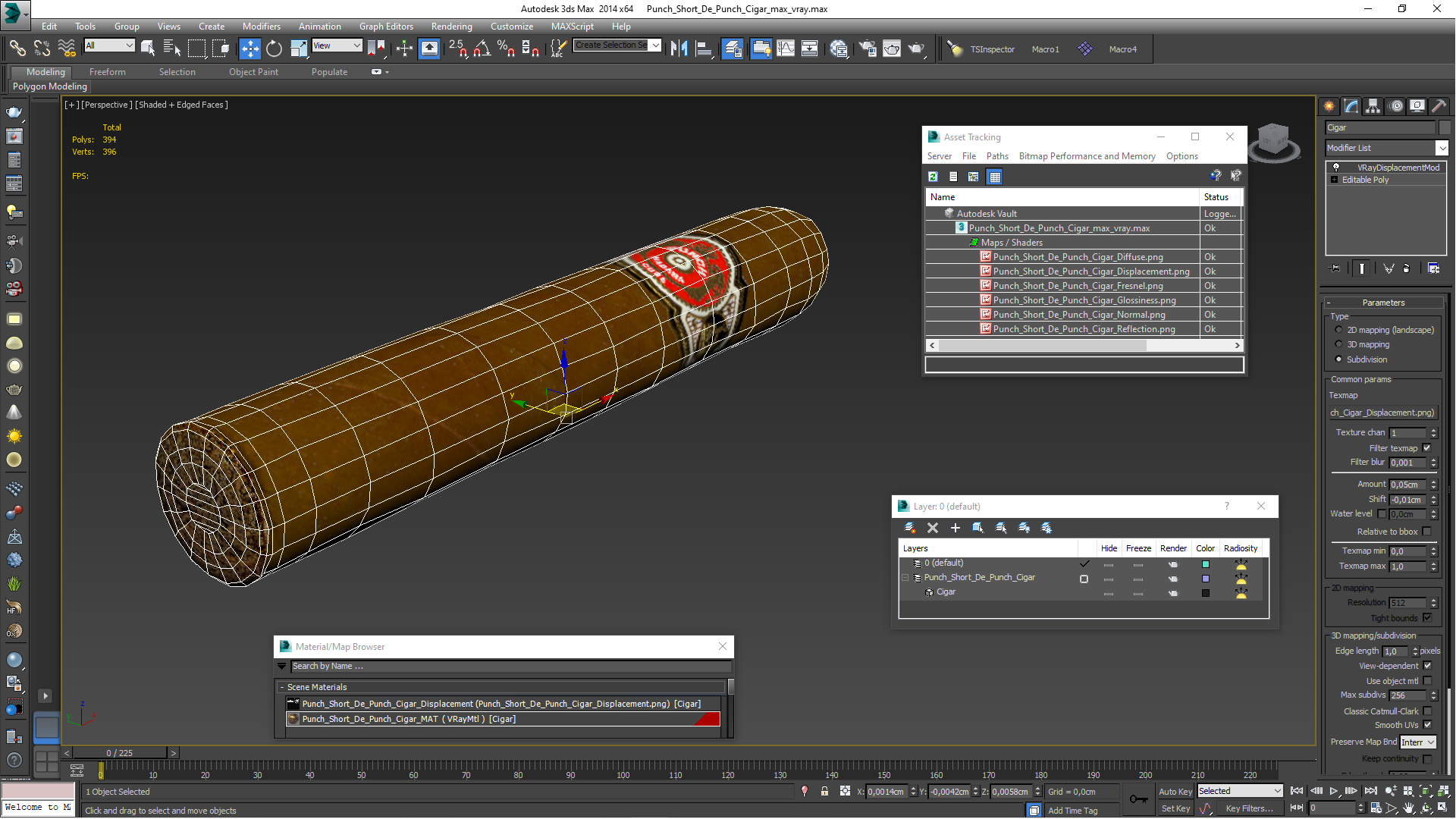Toggle the Percent Snap icon
Viewport: 1456px width, 819px height.
[x=506, y=49]
